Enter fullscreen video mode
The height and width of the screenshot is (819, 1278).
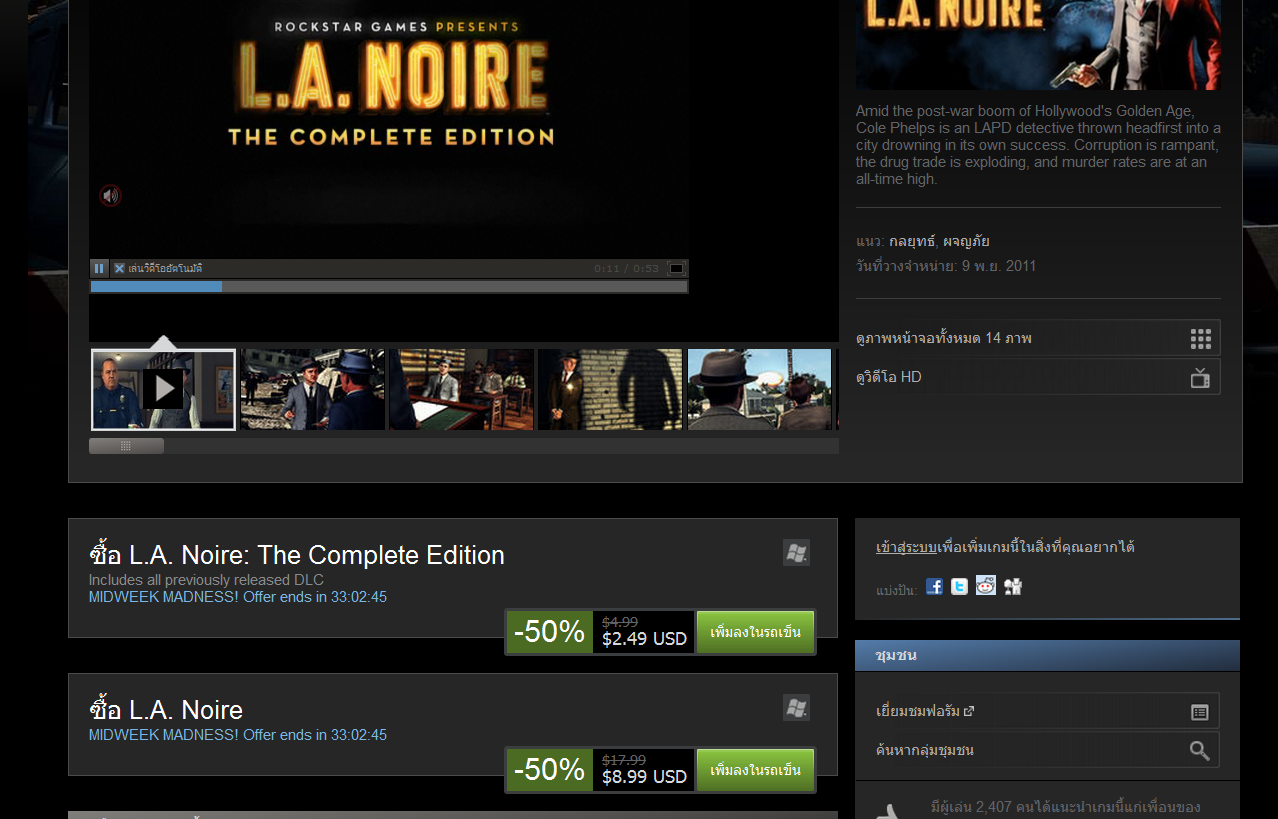coord(676,268)
